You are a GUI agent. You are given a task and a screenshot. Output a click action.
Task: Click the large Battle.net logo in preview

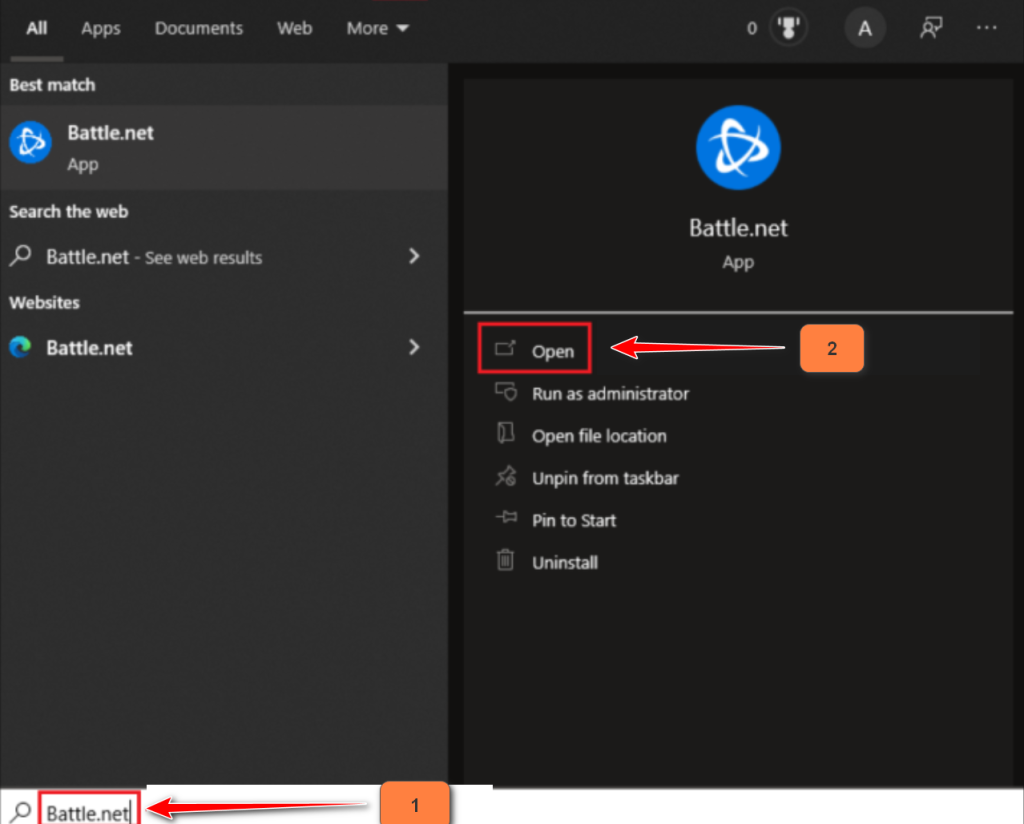tap(738, 148)
